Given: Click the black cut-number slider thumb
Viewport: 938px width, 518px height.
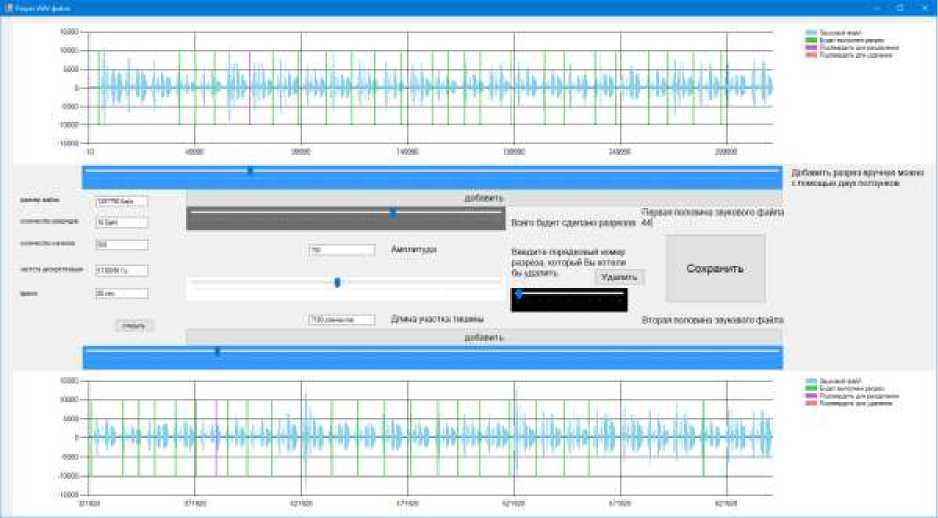Looking at the screenshot, I should tap(519, 294).
